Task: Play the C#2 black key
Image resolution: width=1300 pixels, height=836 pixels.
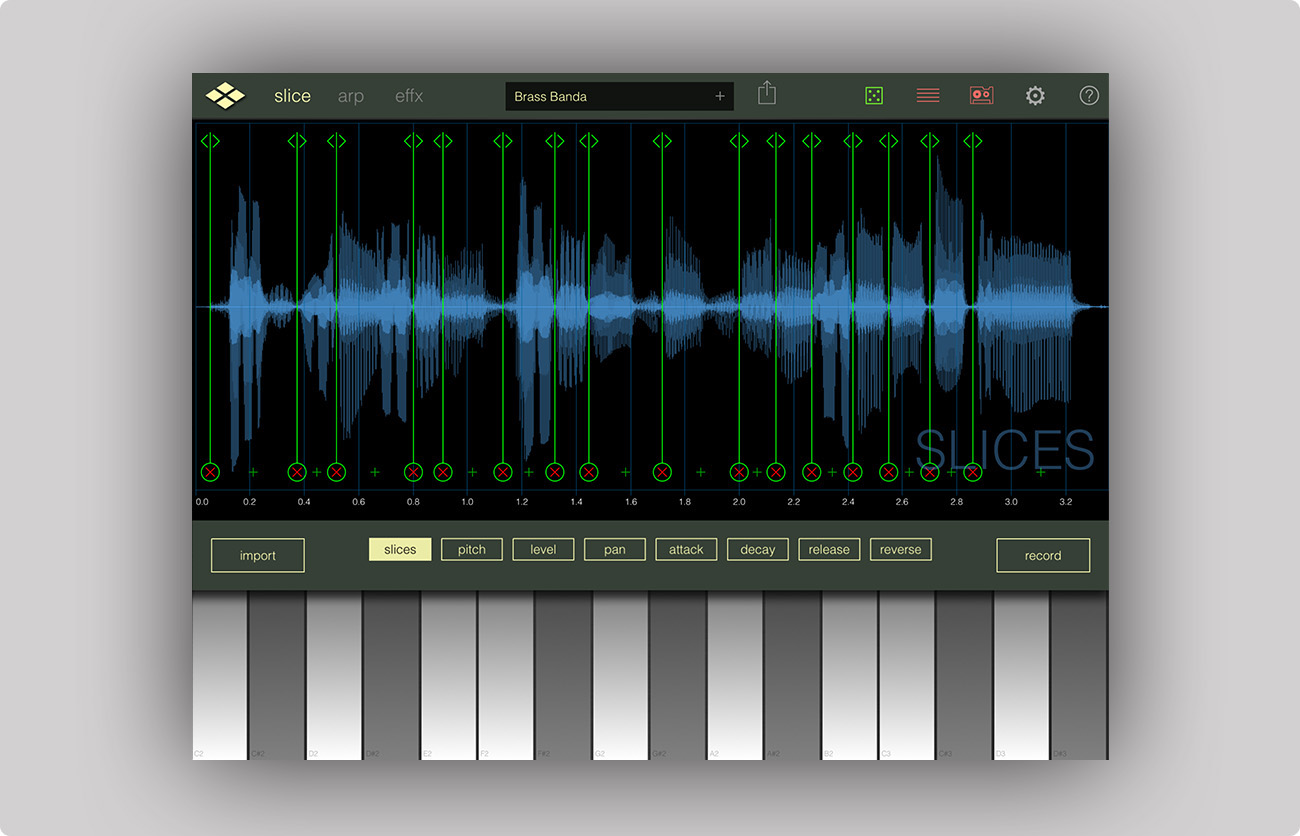Action: point(277,675)
